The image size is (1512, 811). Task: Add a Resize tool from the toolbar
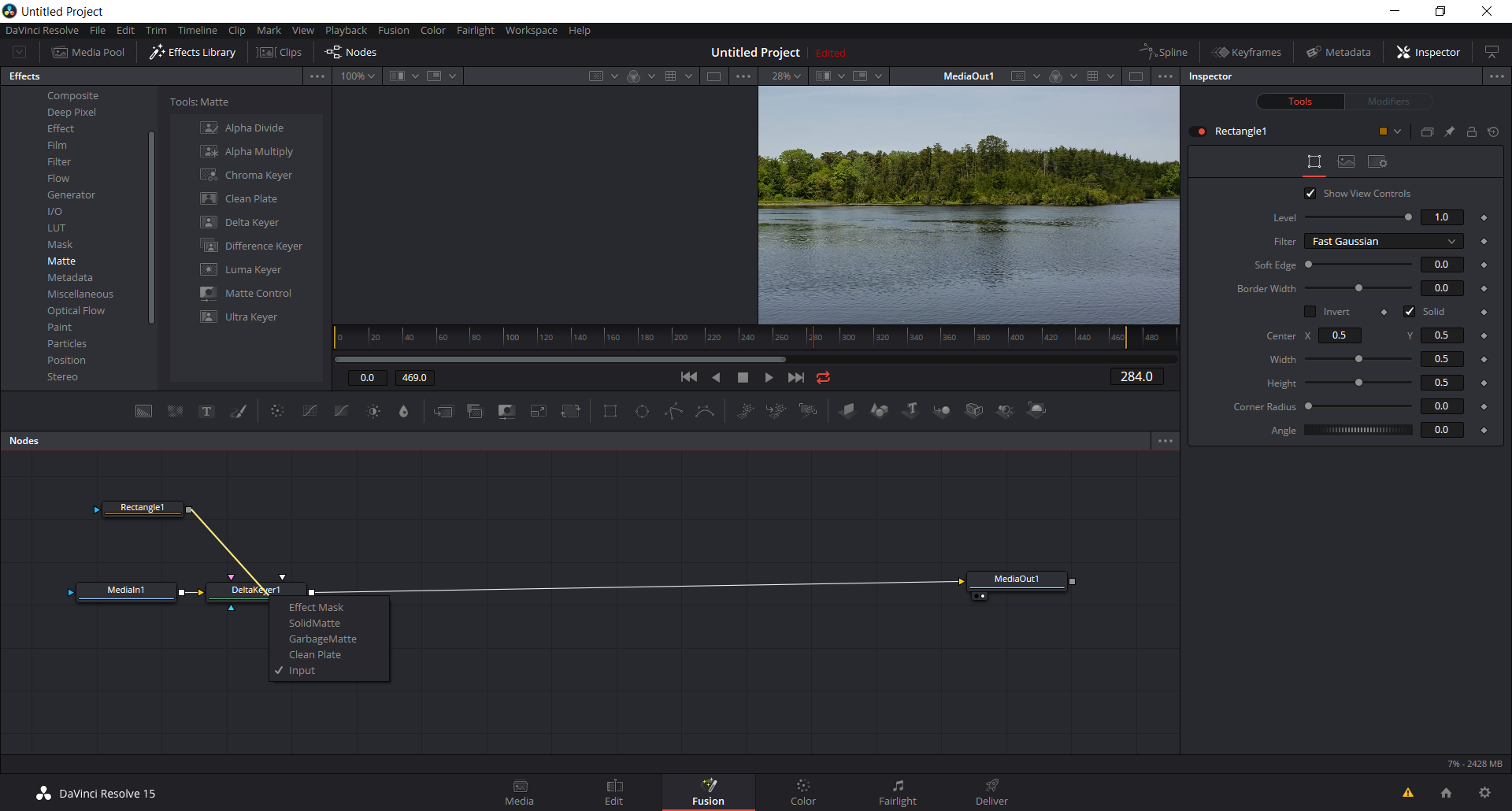click(538, 411)
